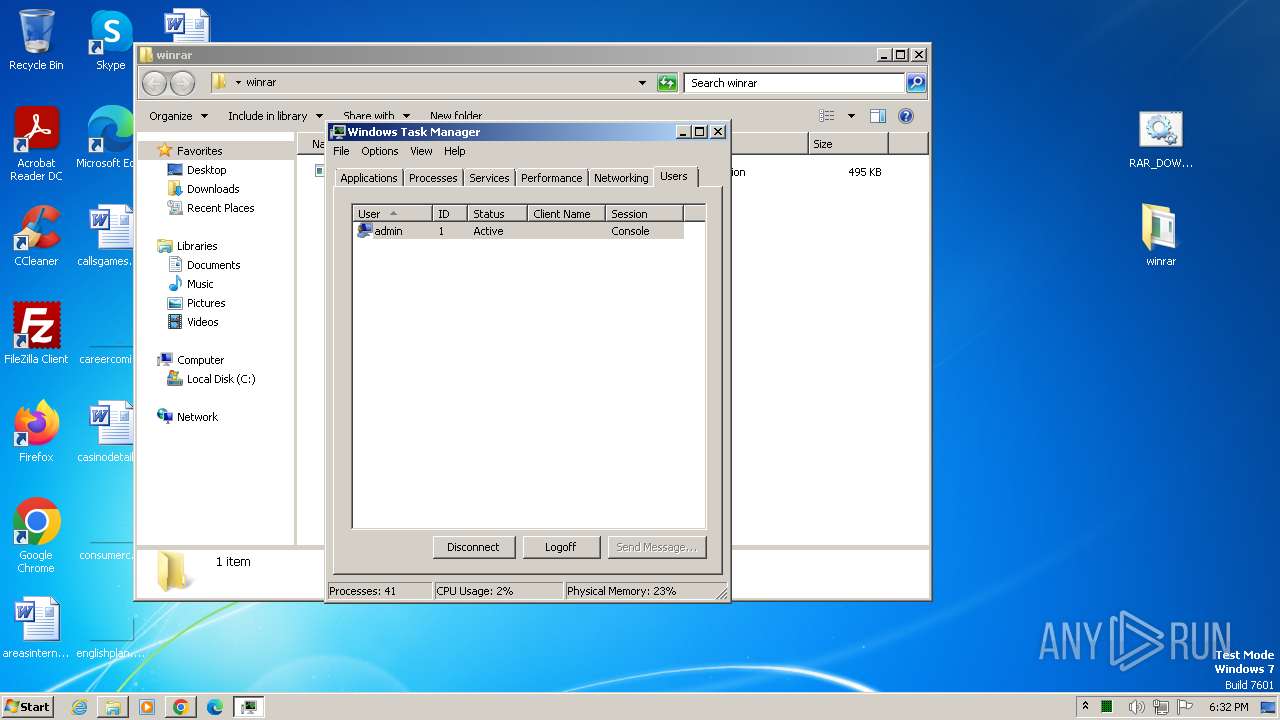This screenshot has width=1280, height=720.
Task: Open Explorer Organize dropdown
Action: click(178, 116)
